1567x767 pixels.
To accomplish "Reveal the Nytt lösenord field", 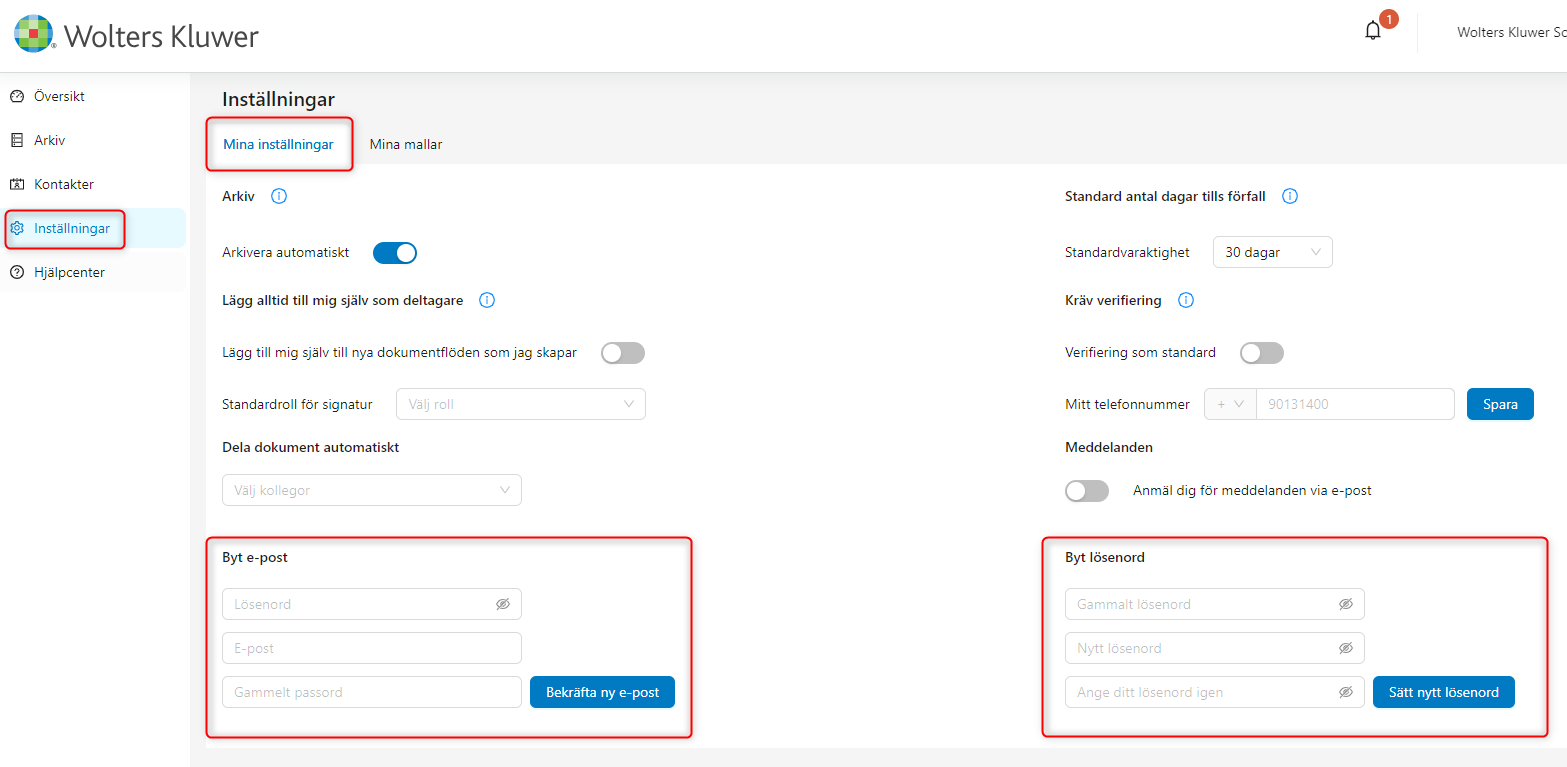I will pyautogui.click(x=1346, y=648).
